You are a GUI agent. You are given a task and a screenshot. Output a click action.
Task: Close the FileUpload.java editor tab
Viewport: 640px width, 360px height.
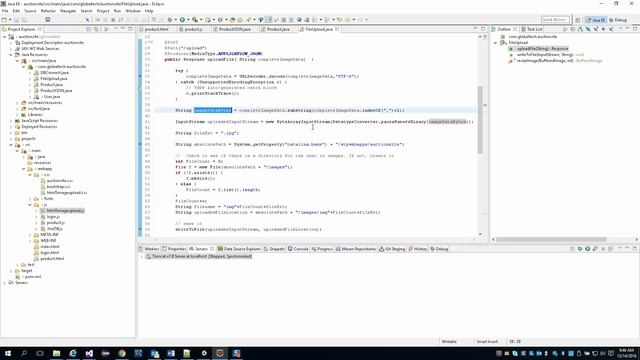coord(337,29)
